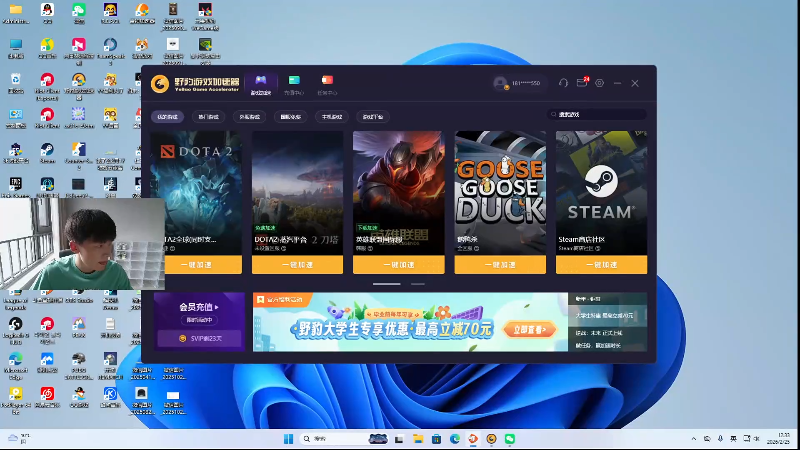Open the Goose Goose Duck card
Screen dimensions: 800x450
500,193
